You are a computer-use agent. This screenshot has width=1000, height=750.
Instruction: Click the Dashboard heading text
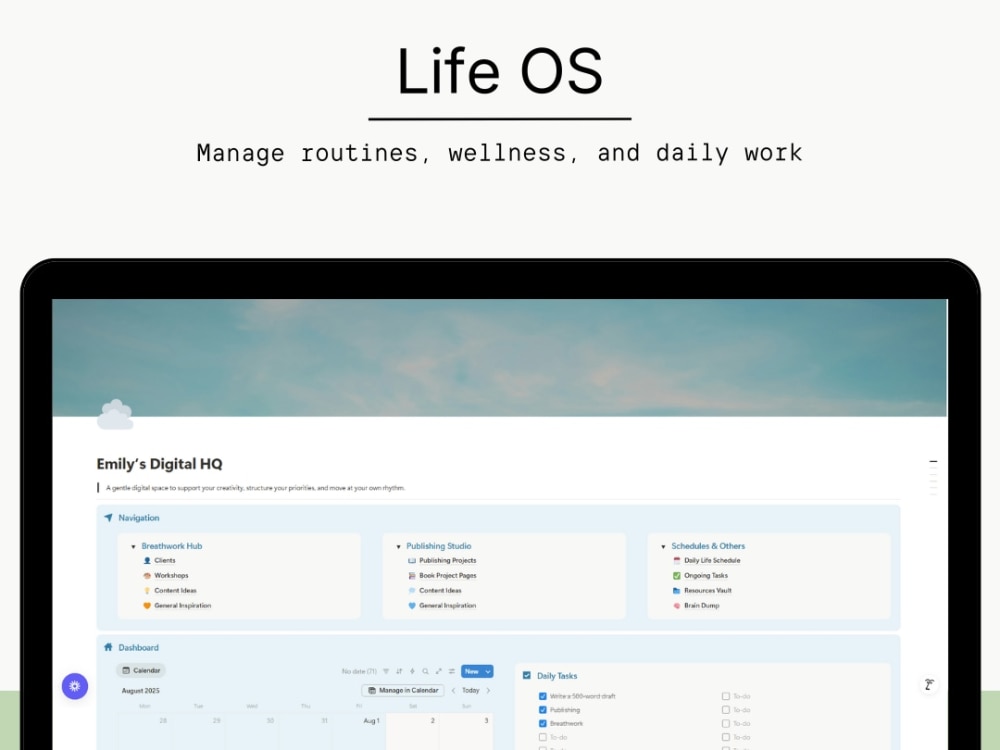click(x=138, y=647)
